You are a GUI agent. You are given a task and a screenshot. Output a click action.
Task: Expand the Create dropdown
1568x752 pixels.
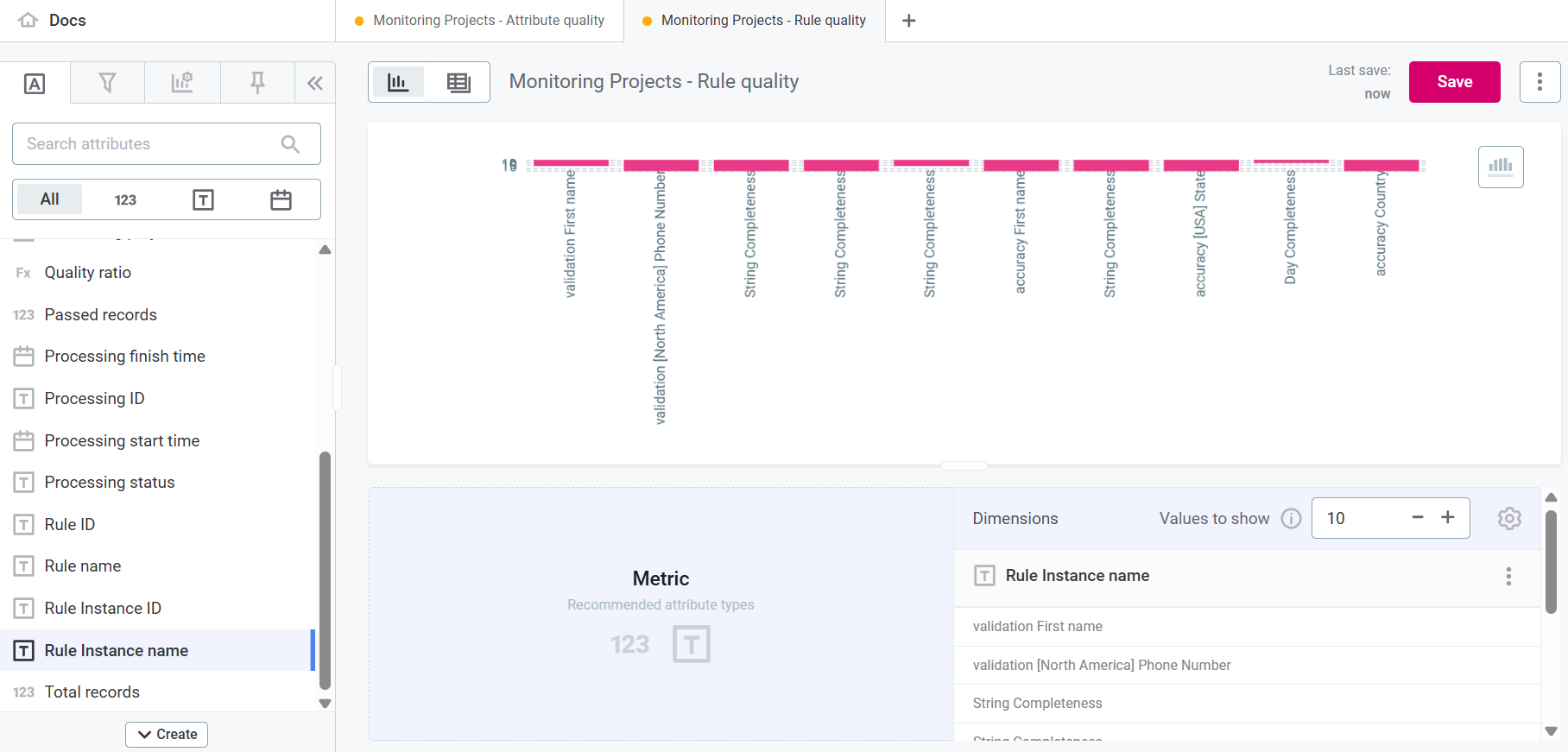click(167, 734)
